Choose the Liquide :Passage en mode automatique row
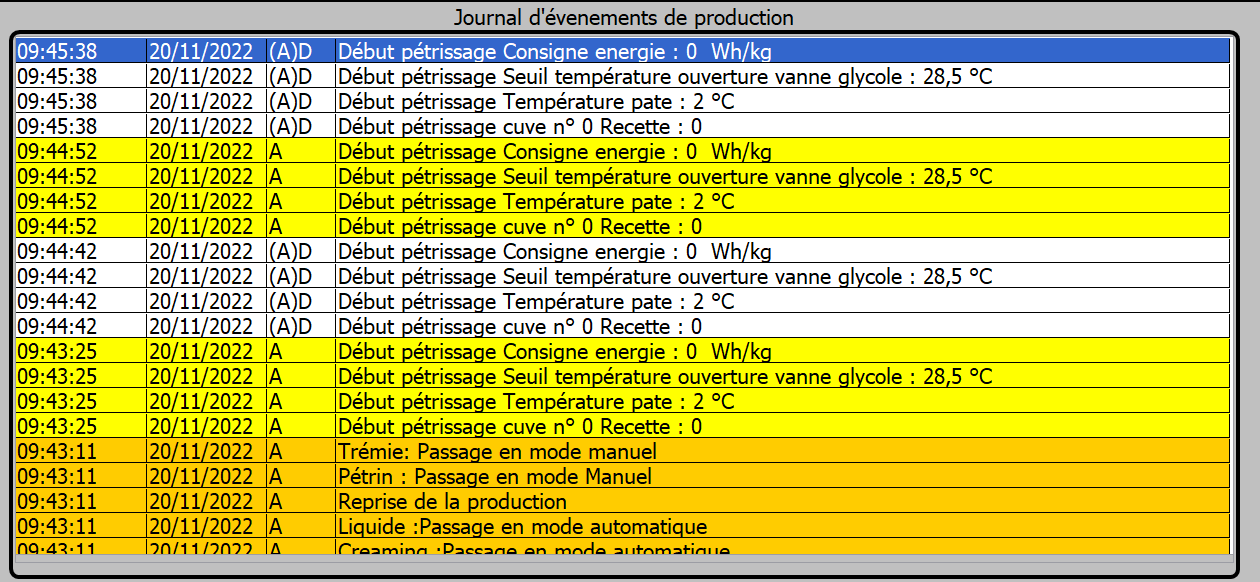This screenshot has height=582, width=1260. click(522, 527)
